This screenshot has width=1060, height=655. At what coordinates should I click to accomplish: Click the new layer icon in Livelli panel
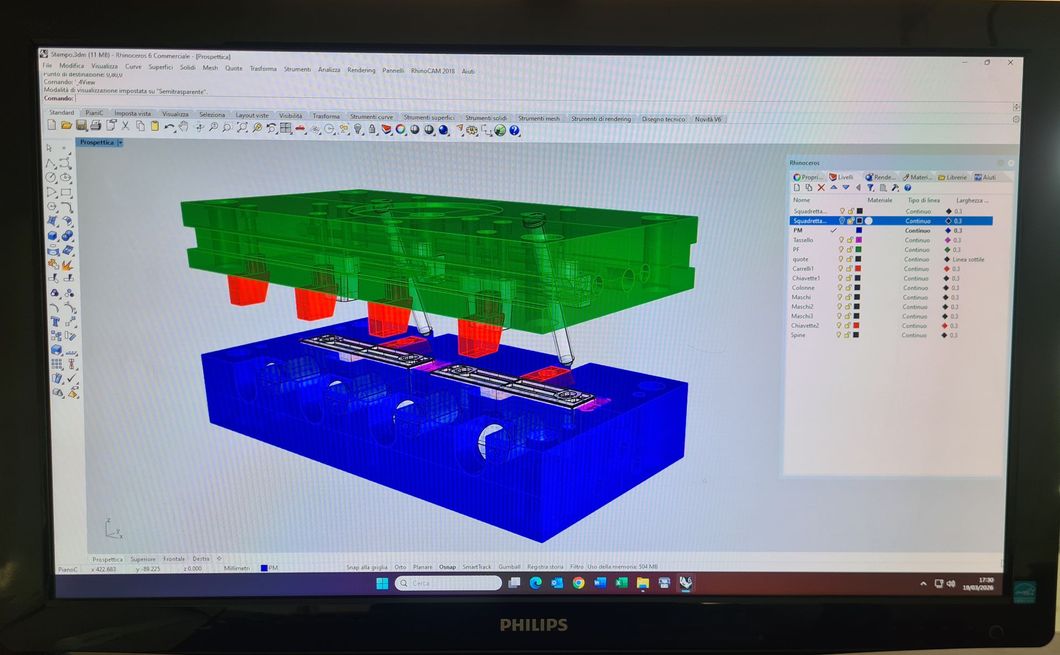[x=797, y=187]
